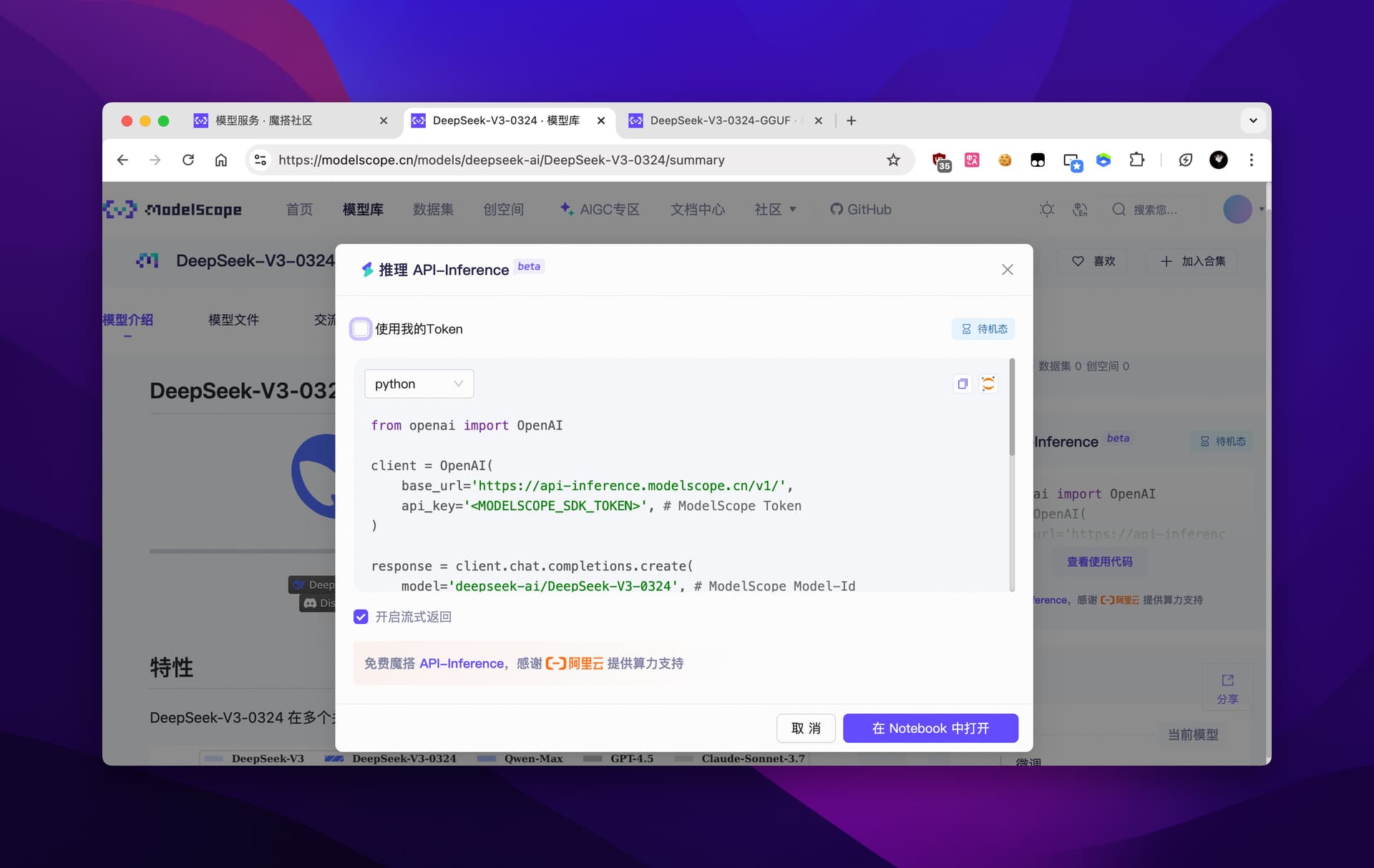1374x868 pixels.
Task: Click the orange Notebook icon in the code panel
Action: (x=988, y=384)
